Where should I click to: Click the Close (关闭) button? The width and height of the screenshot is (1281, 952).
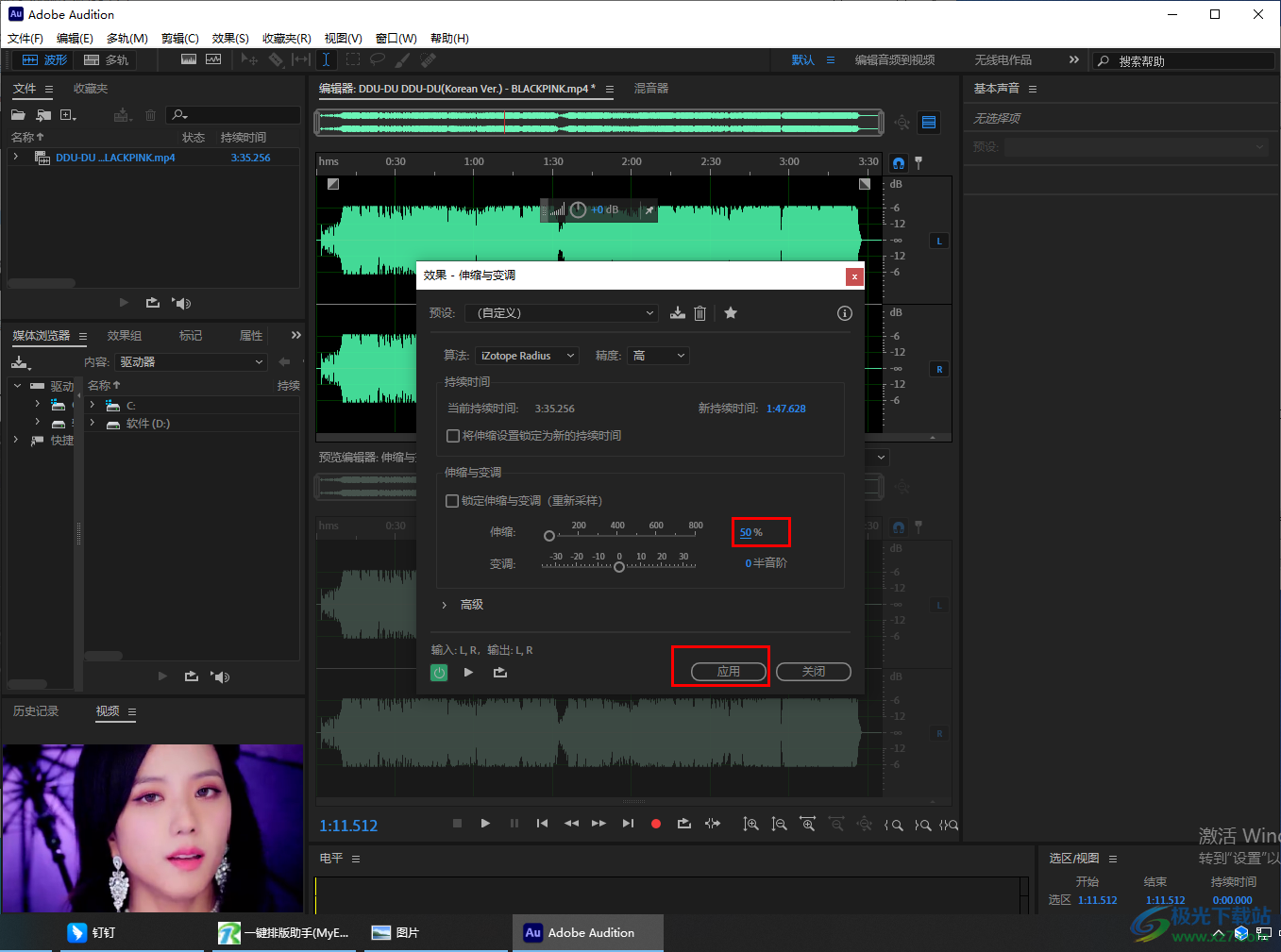tap(813, 672)
